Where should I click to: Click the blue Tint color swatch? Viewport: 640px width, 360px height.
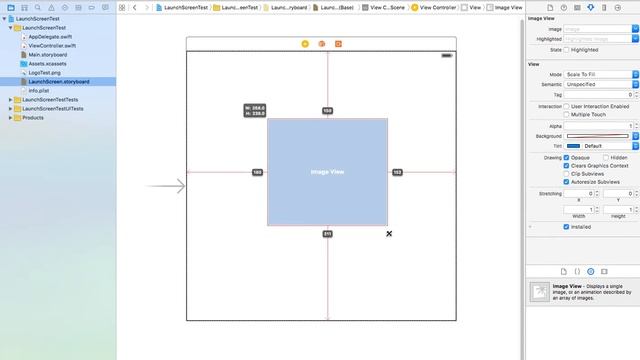tap(573, 146)
